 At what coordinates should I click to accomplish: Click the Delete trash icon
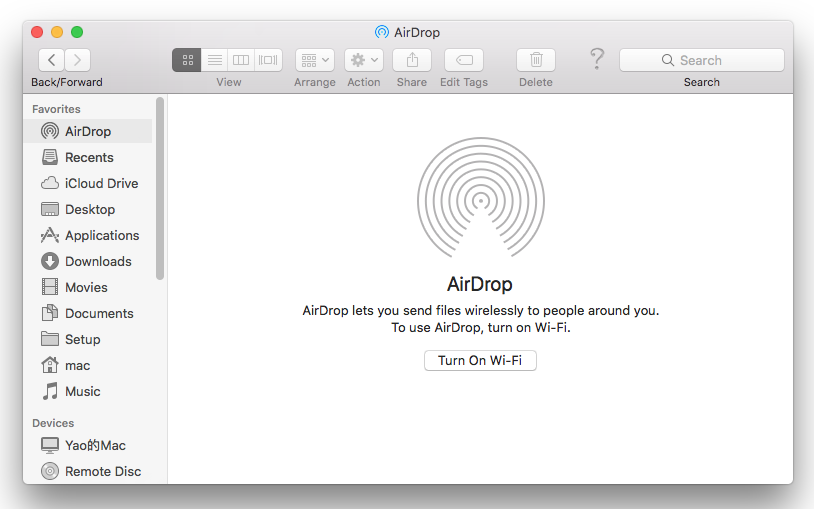pos(536,60)
